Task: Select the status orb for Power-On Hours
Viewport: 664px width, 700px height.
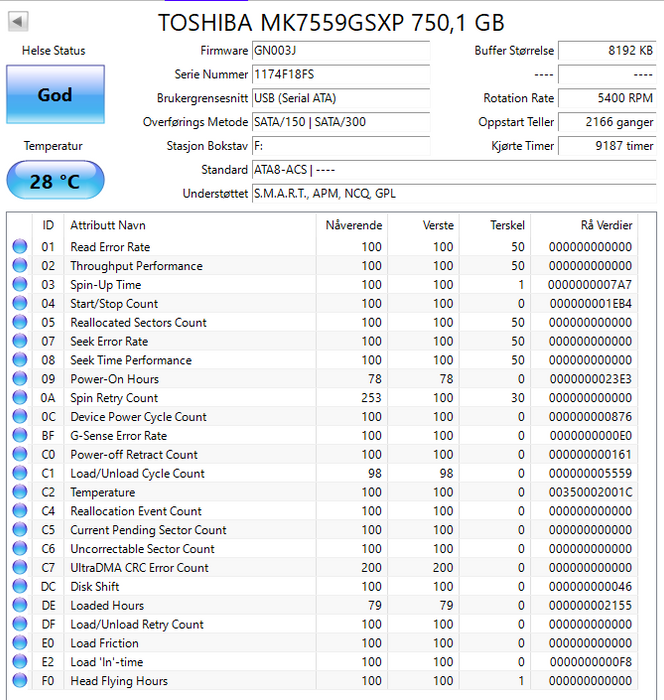Action: pos(20,379)
